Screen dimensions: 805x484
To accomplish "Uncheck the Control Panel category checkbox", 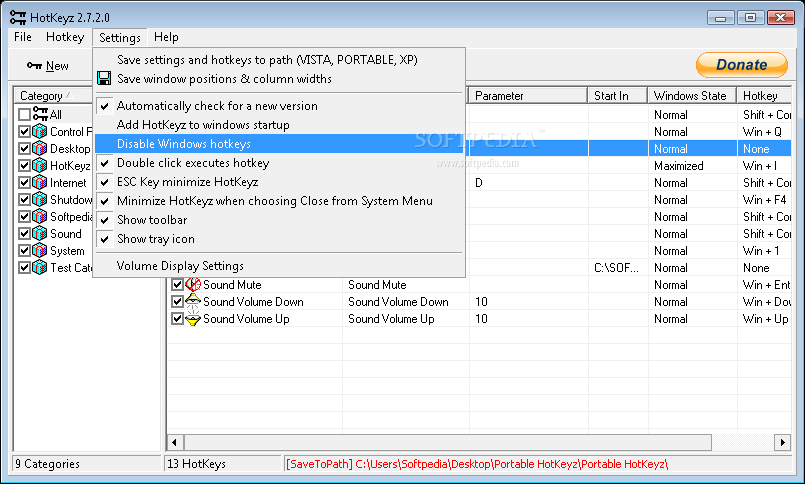I will point(24,131).
